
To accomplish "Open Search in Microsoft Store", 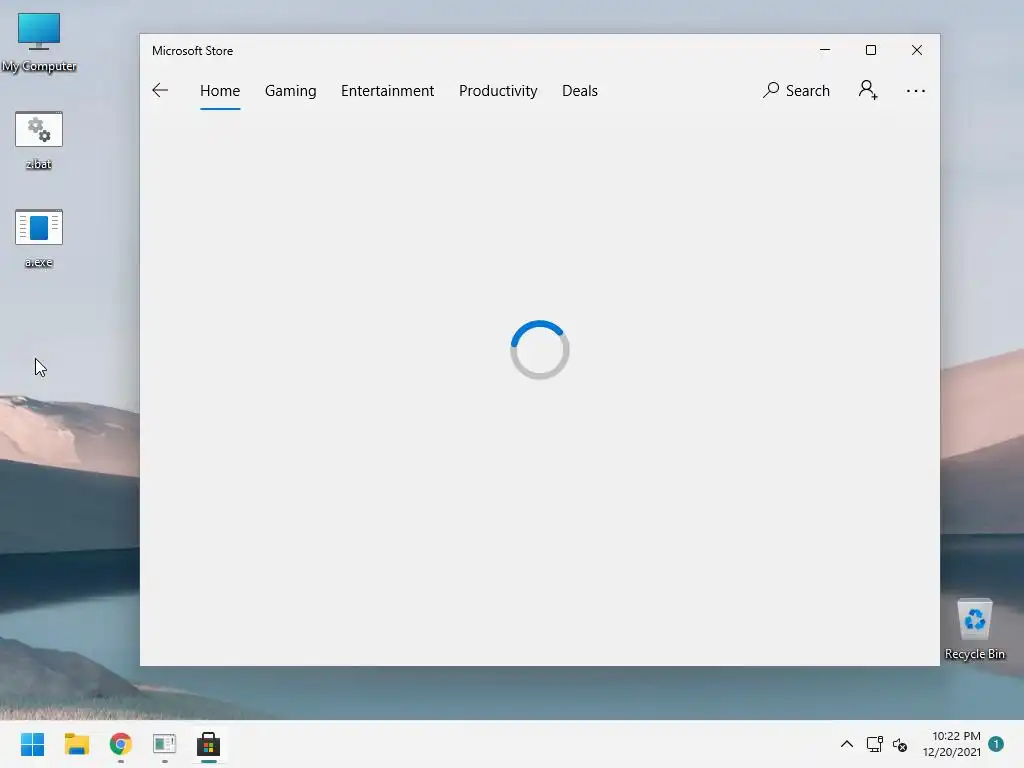I will point(796,90).
